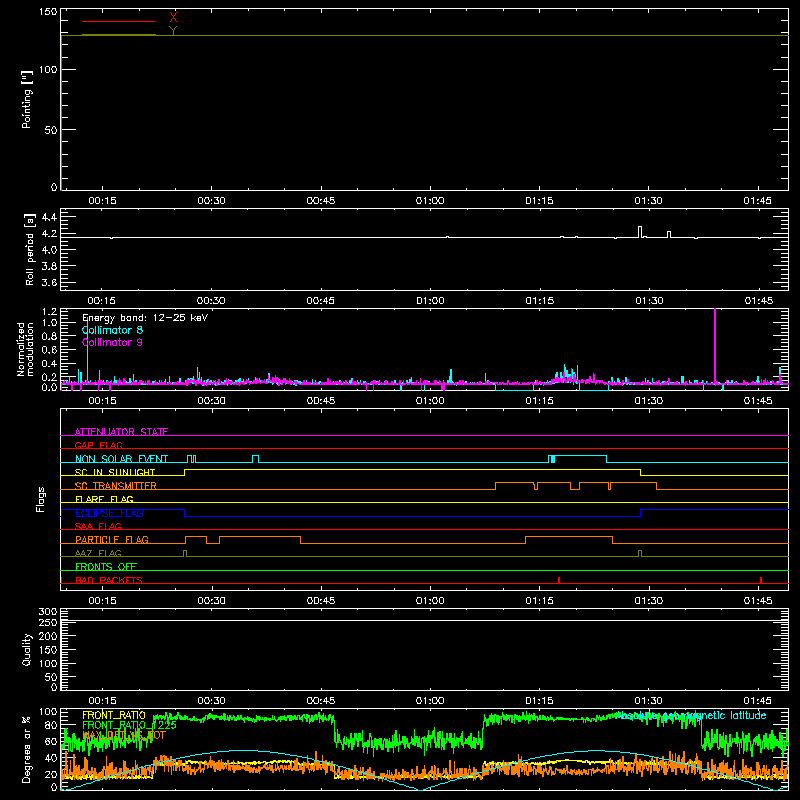The image size is (800, 800).
Task: Click 01:45 time label under Pointing plot
Action: pos(758,201)
